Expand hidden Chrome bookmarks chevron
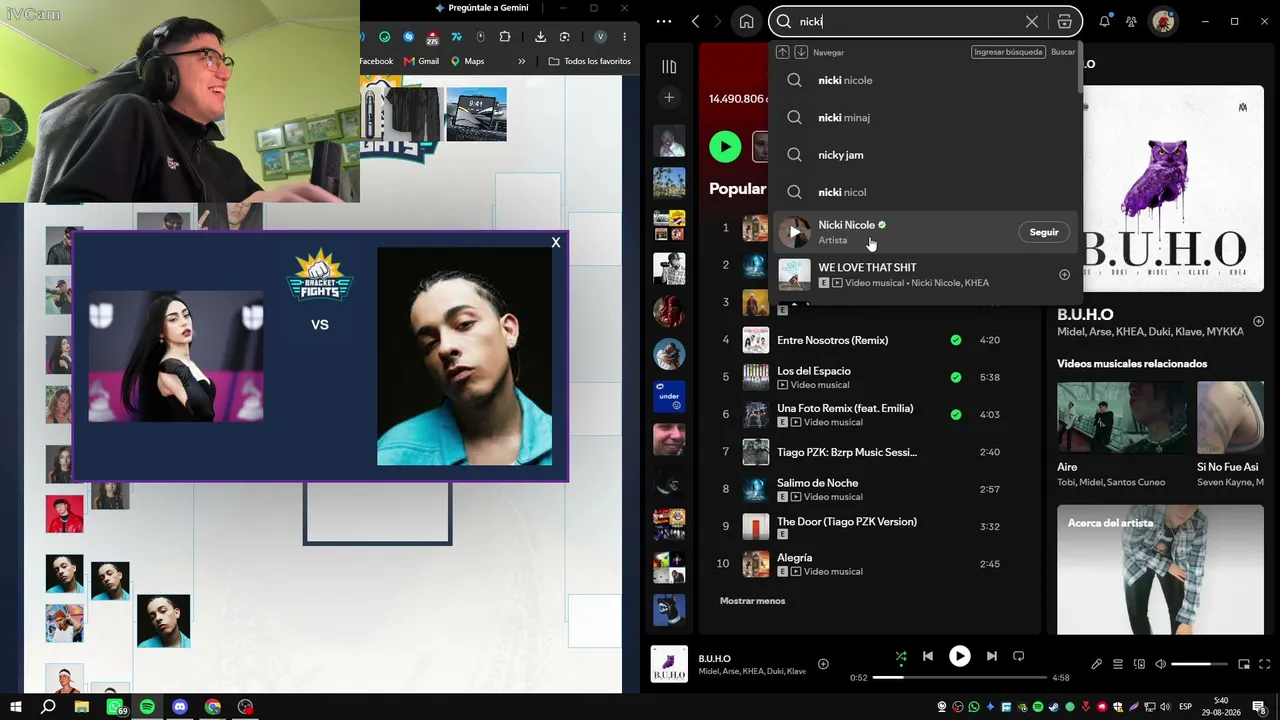The image size is (1280, 720). 521,61
